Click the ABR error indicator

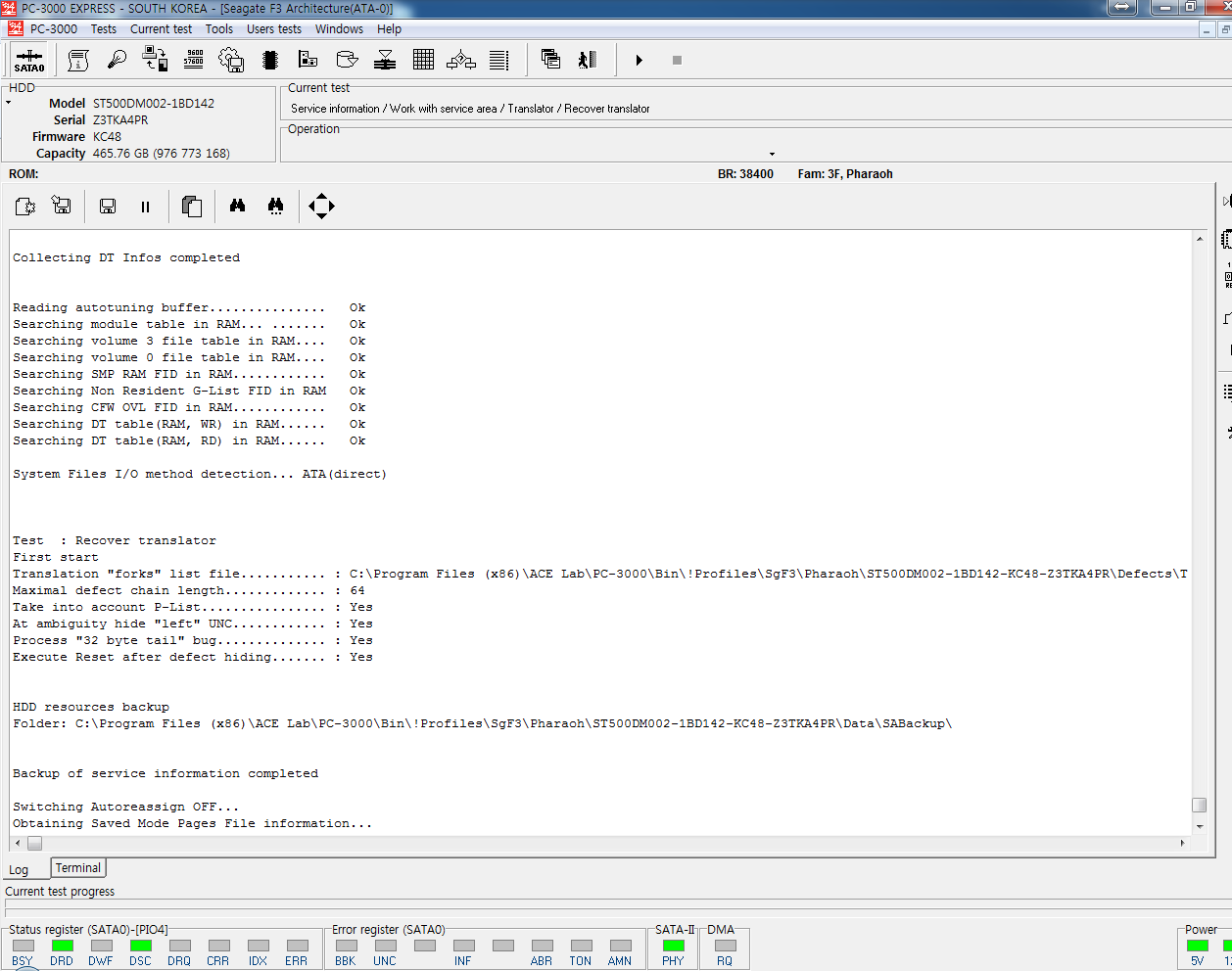coord(542,946)
